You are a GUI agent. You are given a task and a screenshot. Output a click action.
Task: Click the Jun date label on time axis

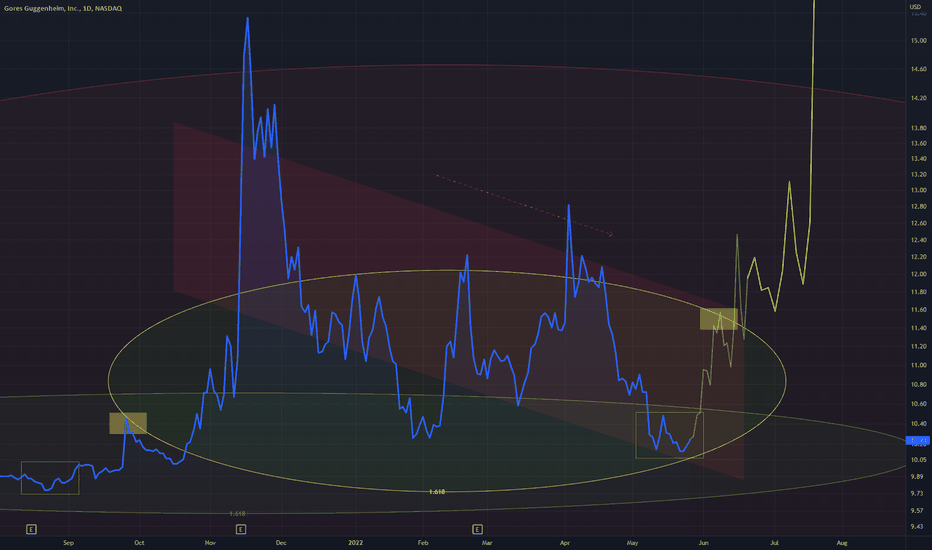pos(703,542)
